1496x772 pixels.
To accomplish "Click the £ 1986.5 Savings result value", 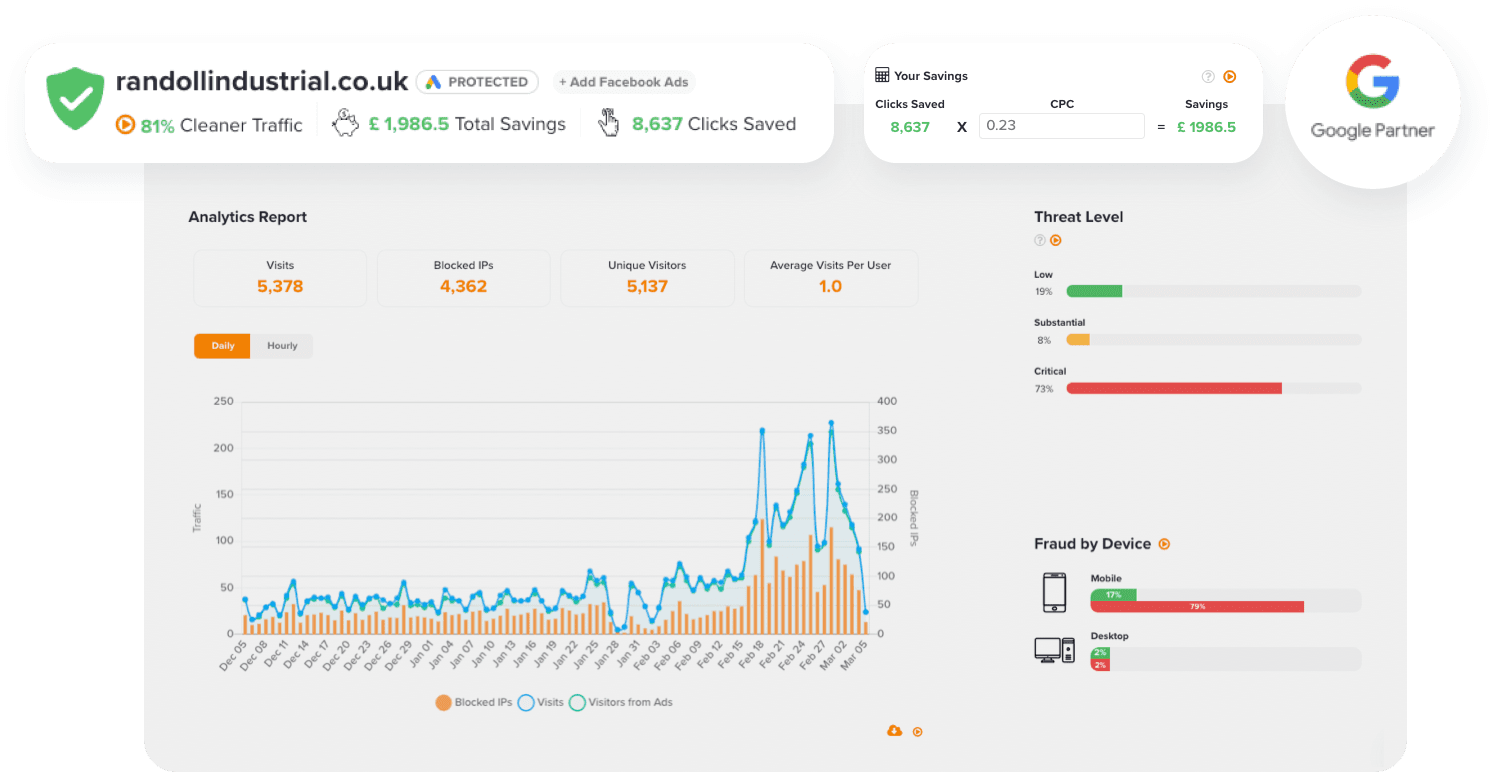I will (1206, 127).
